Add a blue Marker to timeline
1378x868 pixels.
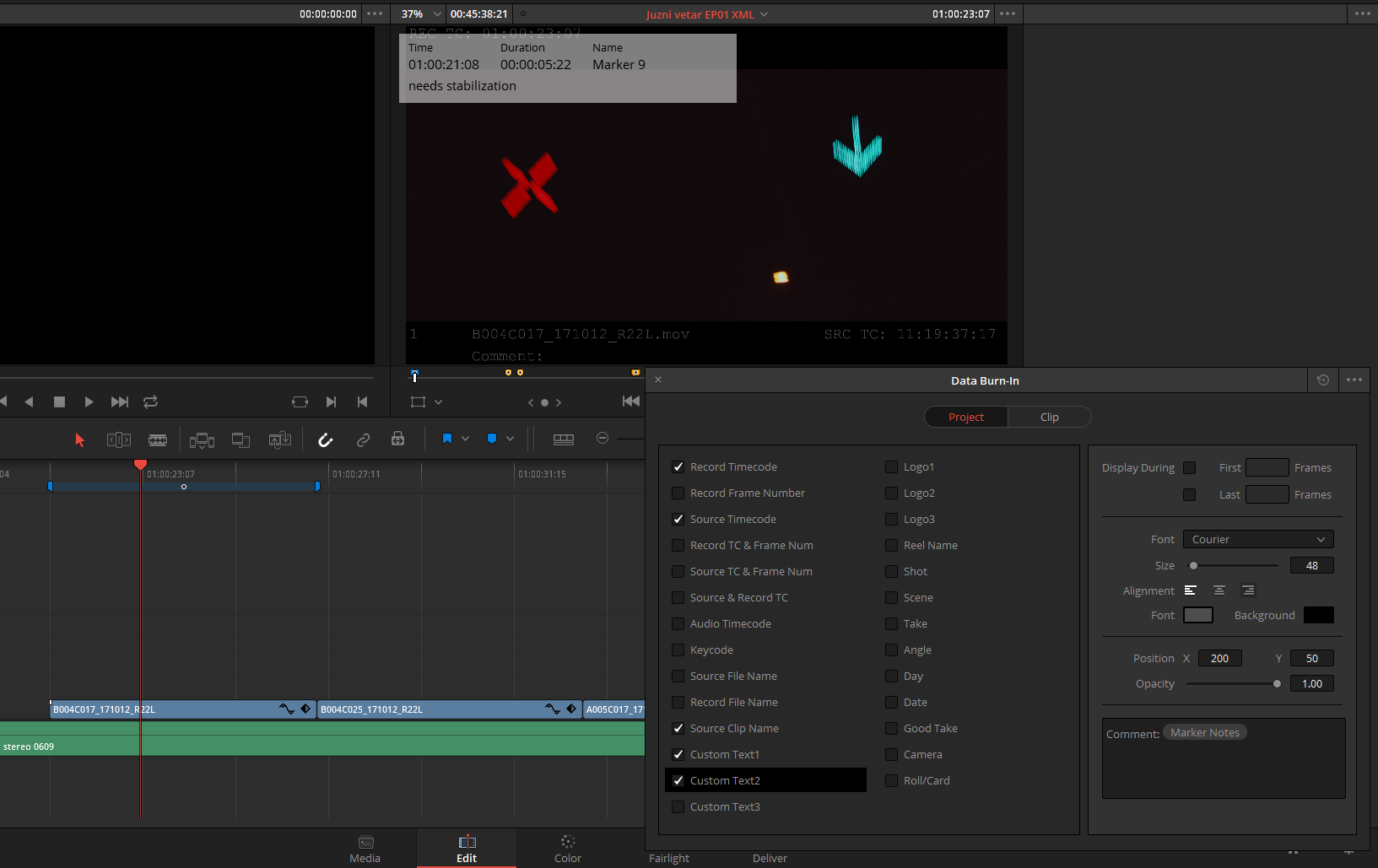tap(492, 439)
